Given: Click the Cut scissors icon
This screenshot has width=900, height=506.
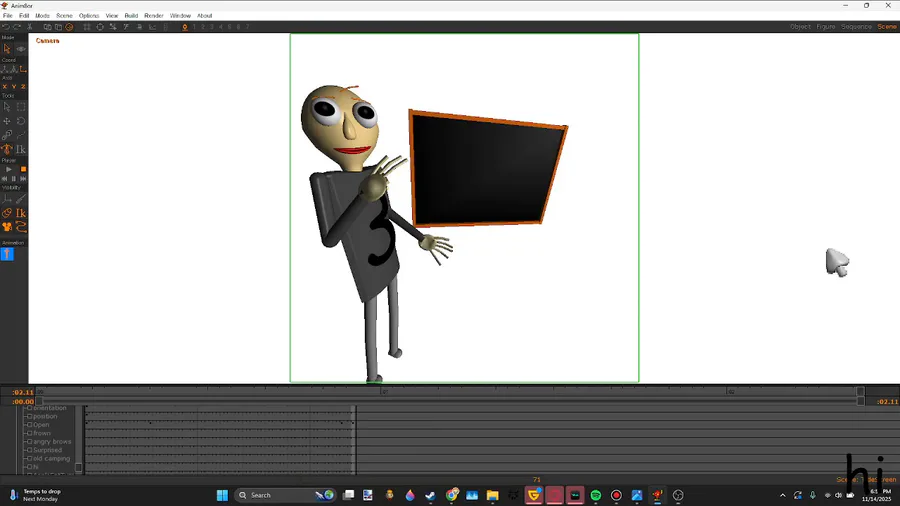Looking at the screenshot, I should tap(30, 27).
